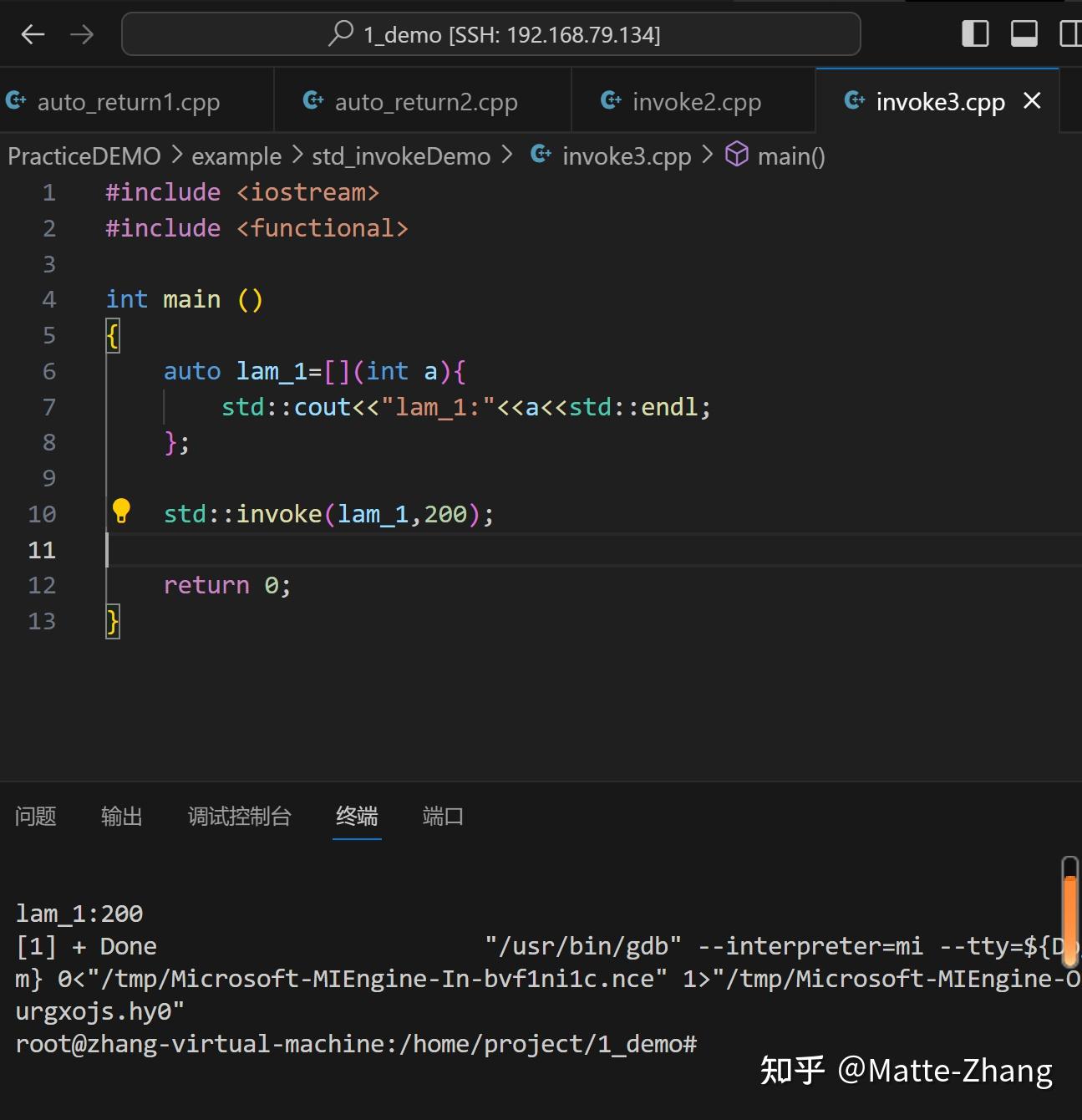This screenshot has height=1120, width=1082.
Task: Toggle the bottom panel visibility
Action: [x=1023, y=33]
